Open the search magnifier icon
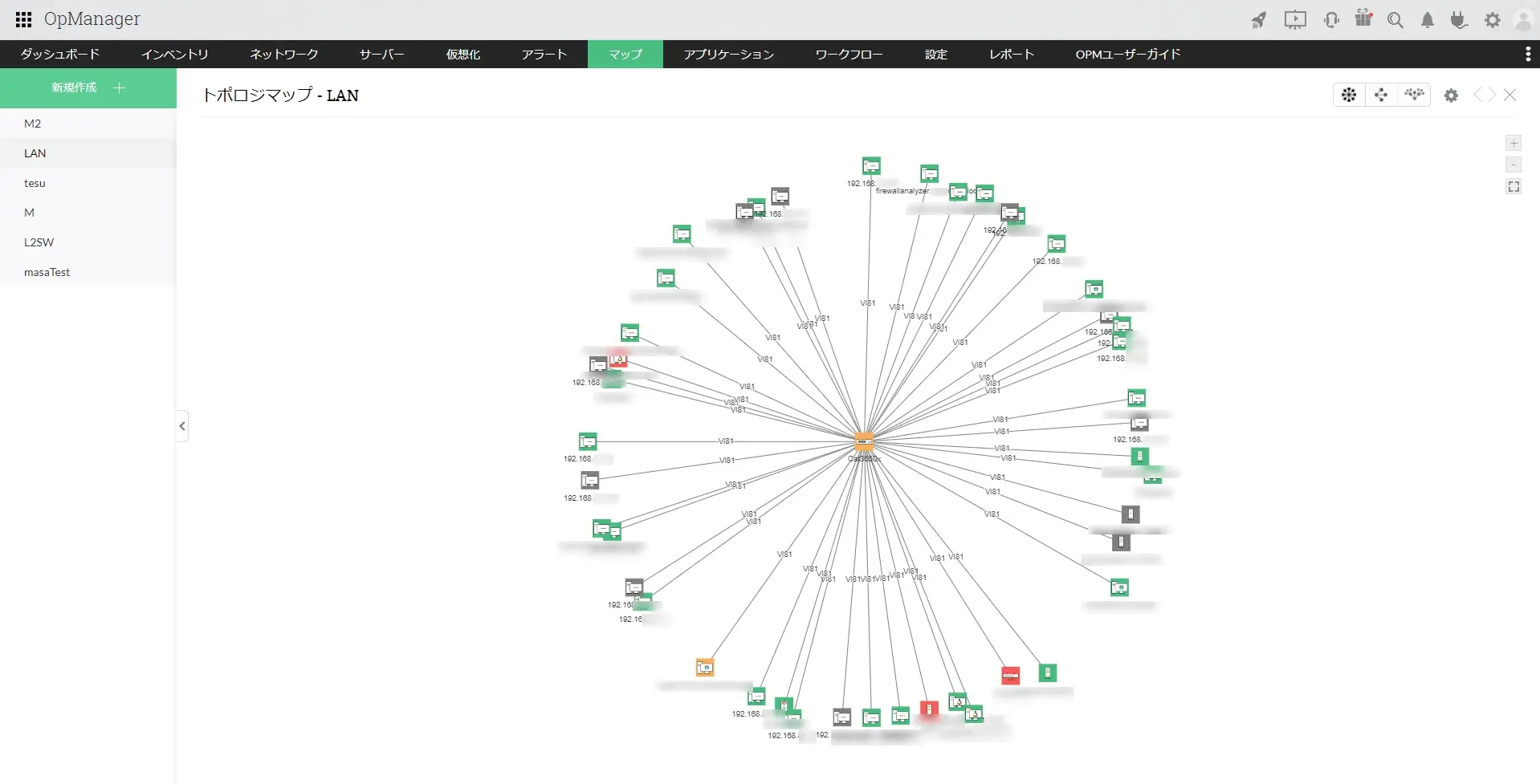Screen dimensions: 1540x784 [1395, 20]
